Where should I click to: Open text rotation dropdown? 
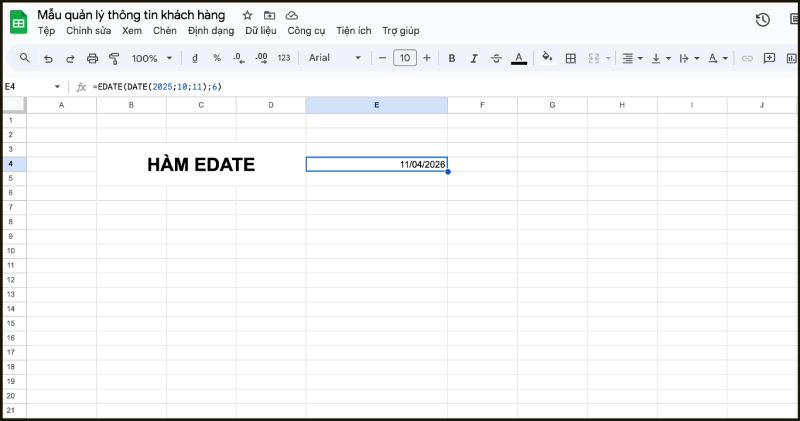(x=718, y=59)
